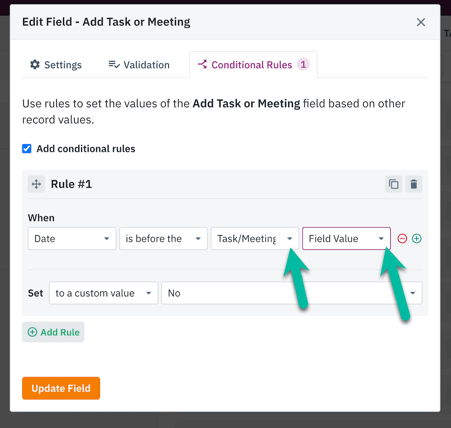This screenshot has height=428, width=451.
Task: Delete Rule #1 with trash icon
Action: tap(414, 184)
